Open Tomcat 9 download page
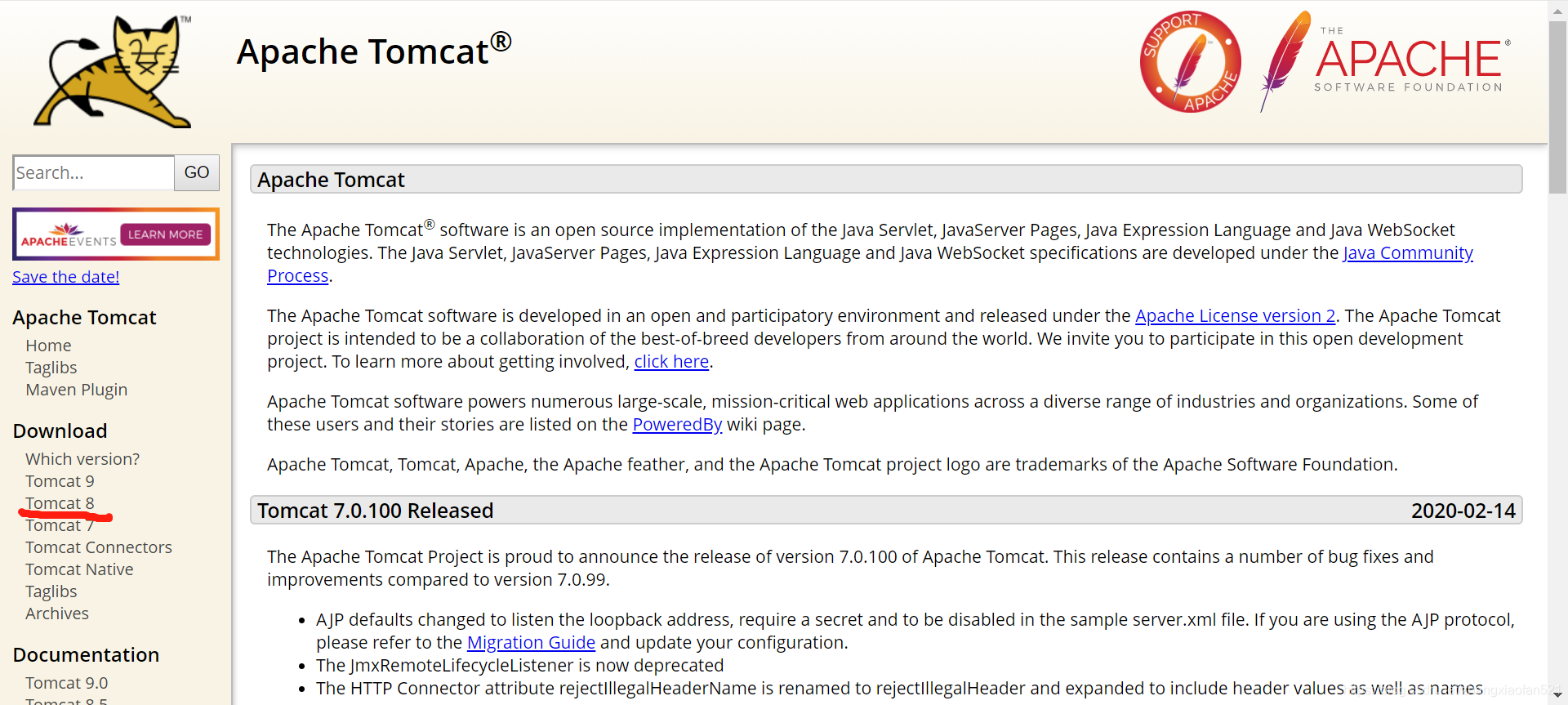The width and height of the screenshot is (1568, 705). click(x=60, y=481)
